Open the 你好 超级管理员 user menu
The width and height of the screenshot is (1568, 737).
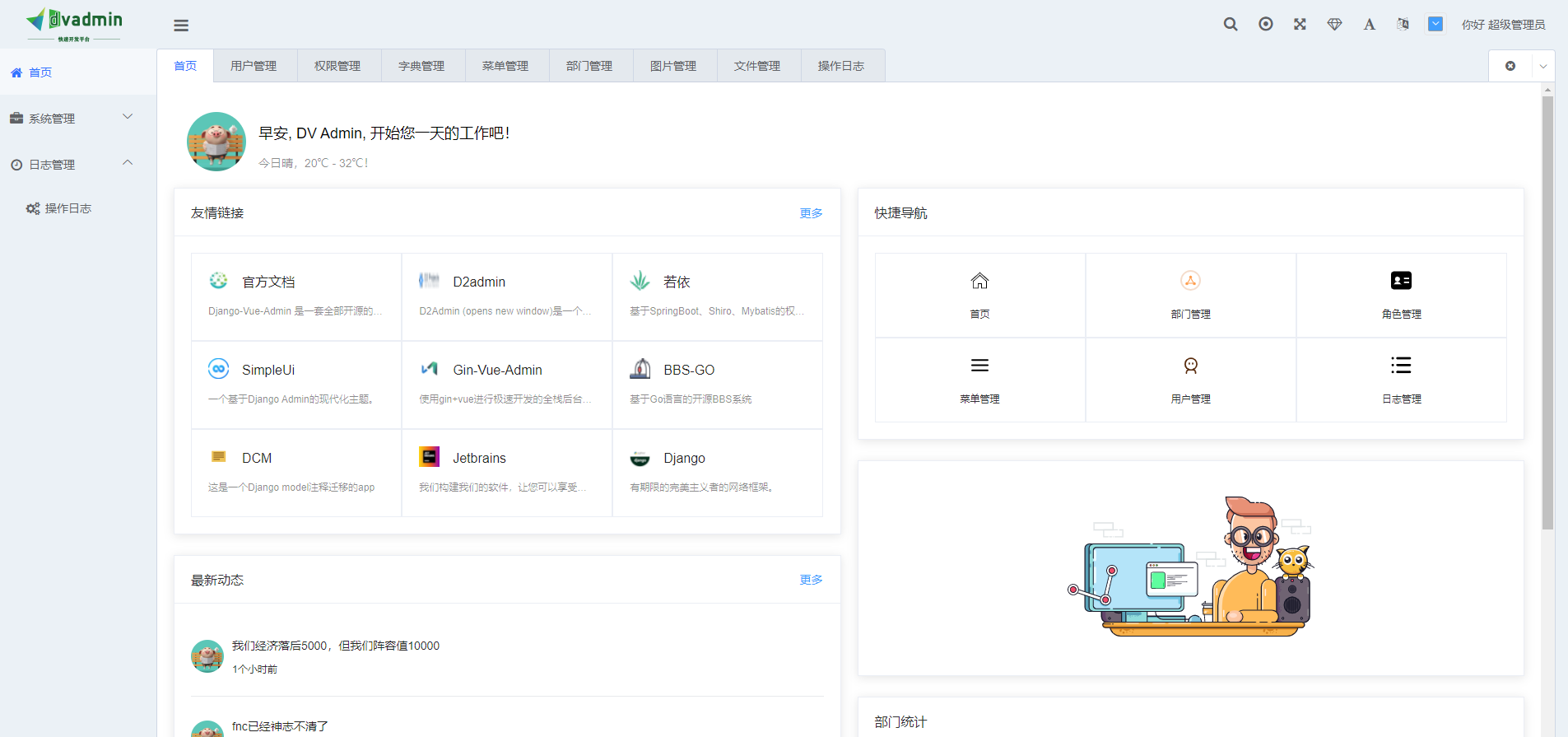(x=1503, y=25)
